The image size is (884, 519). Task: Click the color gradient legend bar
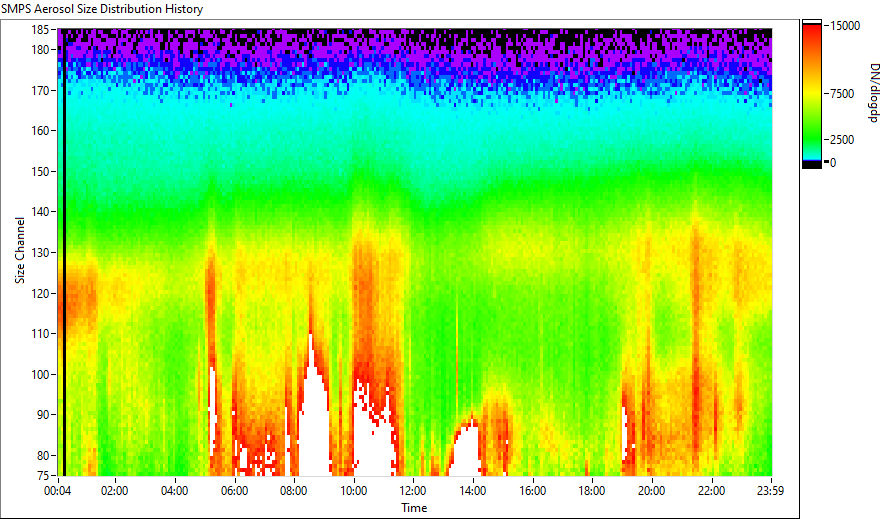(812, 94)
